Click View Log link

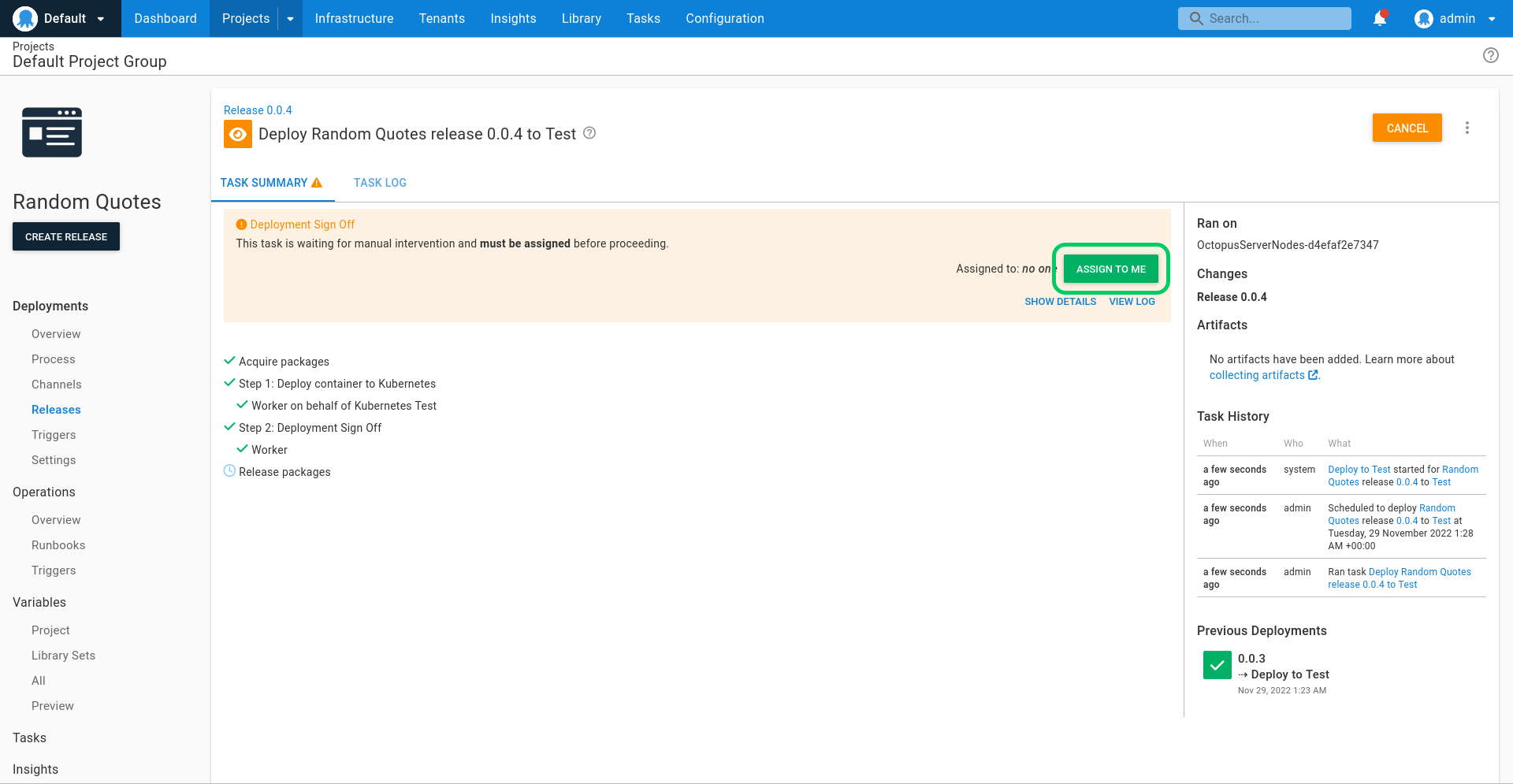[1132, 302]
